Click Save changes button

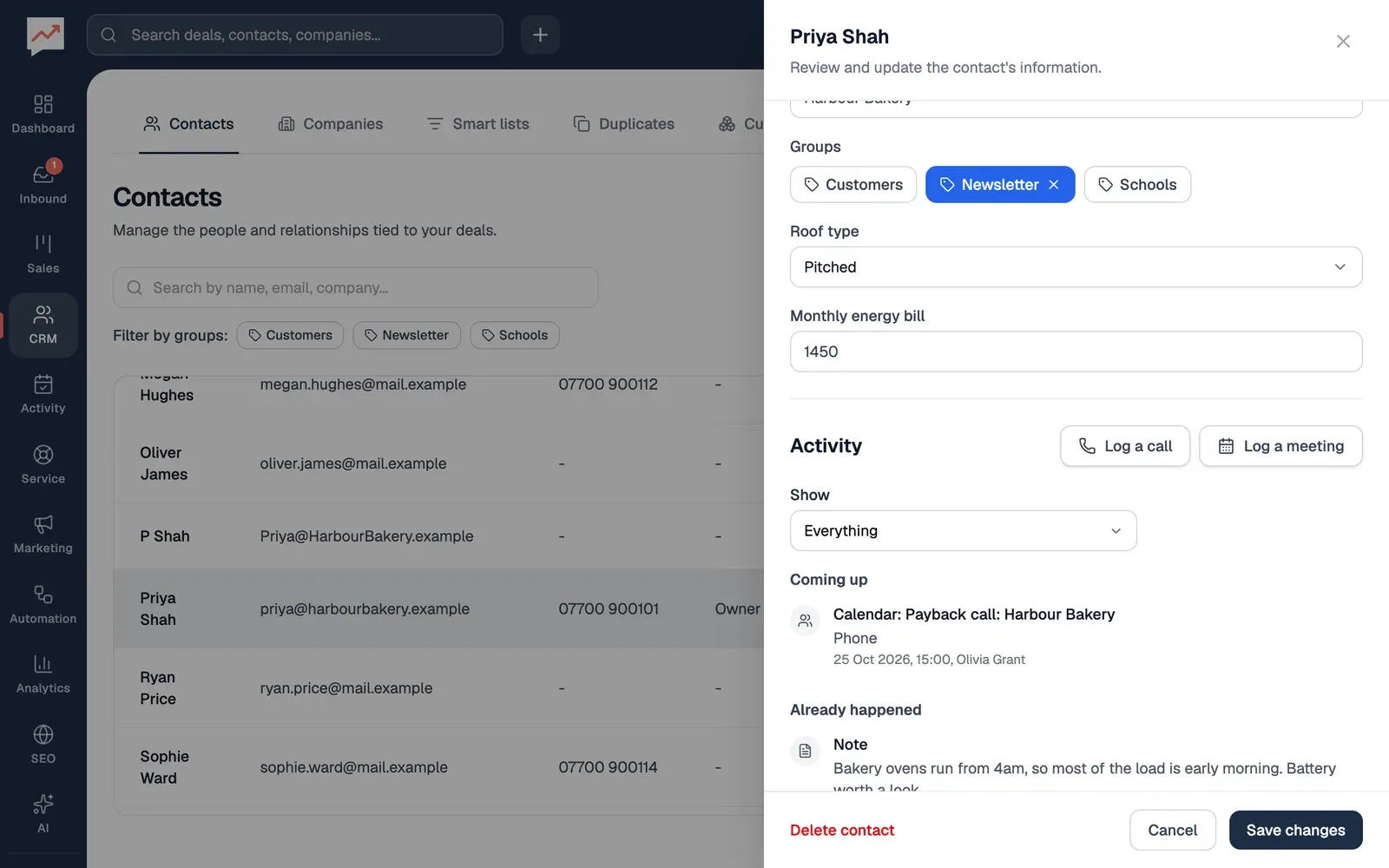pos(1295,831)
